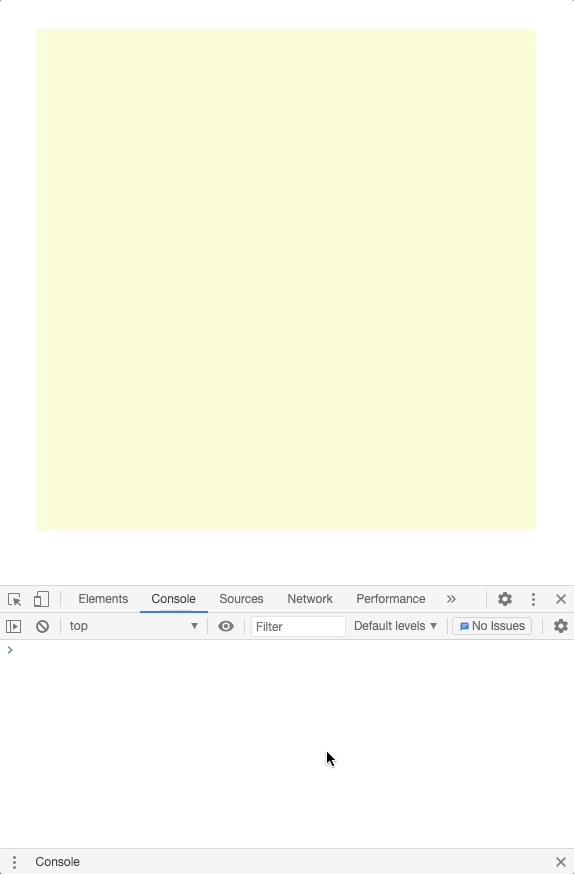The image size is (574, 874).
Task: Close the bottom drawer
Action: pos(561,862)
